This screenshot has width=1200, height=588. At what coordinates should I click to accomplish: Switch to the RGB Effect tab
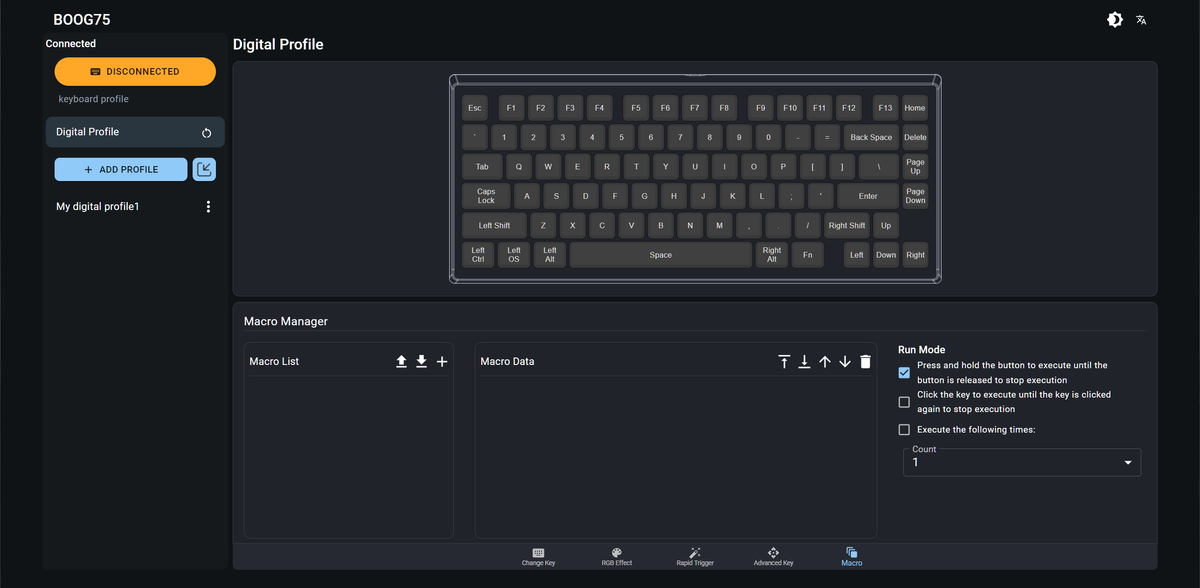pos(616,557)
